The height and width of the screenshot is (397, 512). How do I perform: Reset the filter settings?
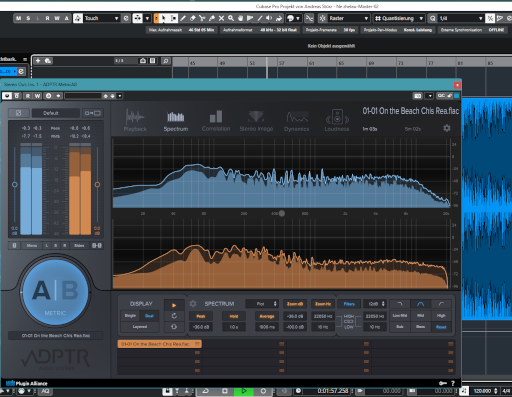pos(441,327)
